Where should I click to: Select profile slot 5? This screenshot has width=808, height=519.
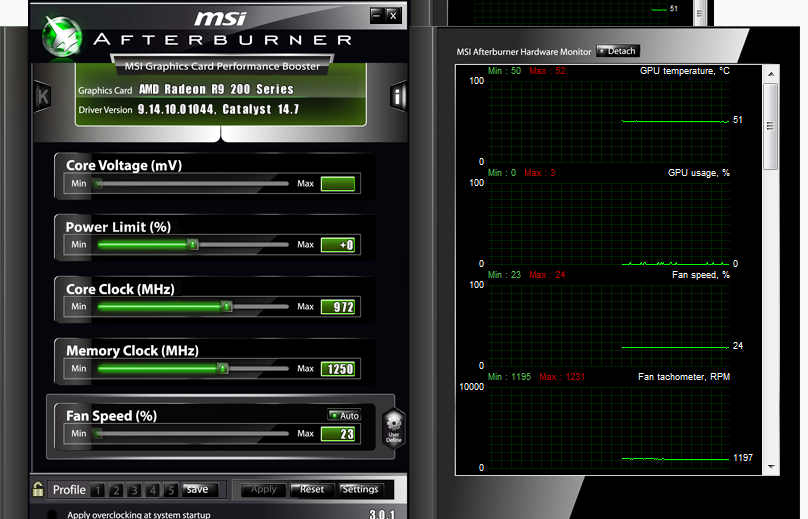click(x=171, y=490)
